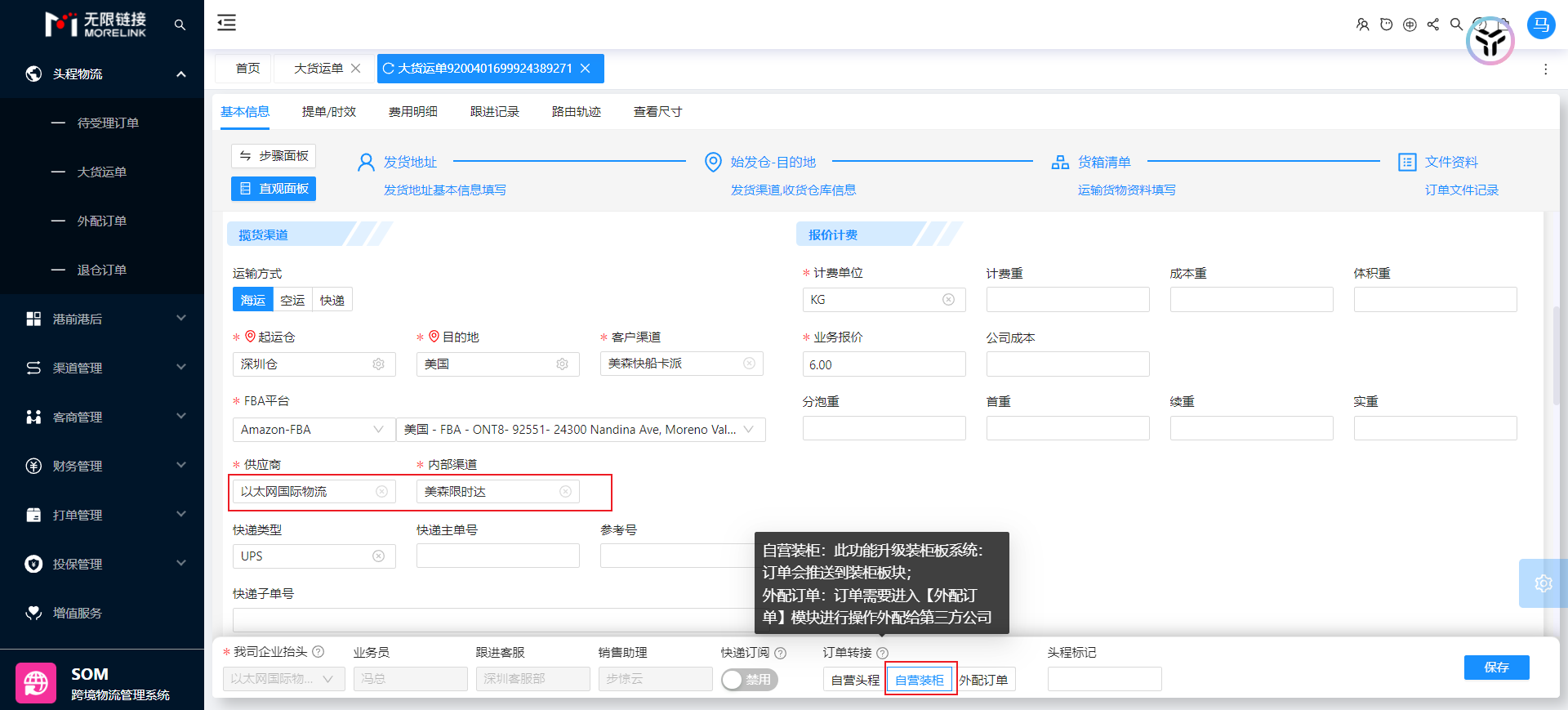Screen dimensions: 1568x710
Task: Go to the 首页 page tab
Action: click(x=247, y=69)
